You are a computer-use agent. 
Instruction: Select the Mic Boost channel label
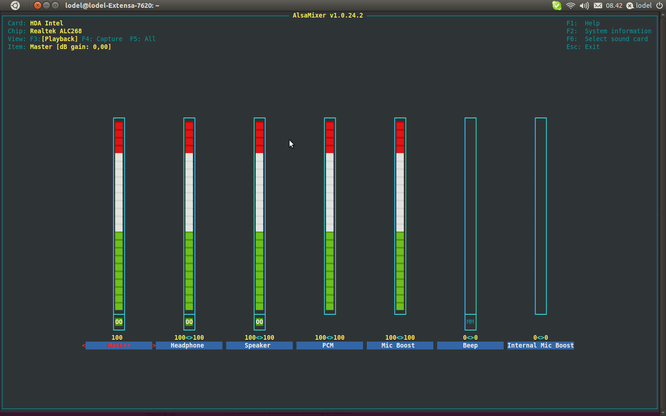400,345
